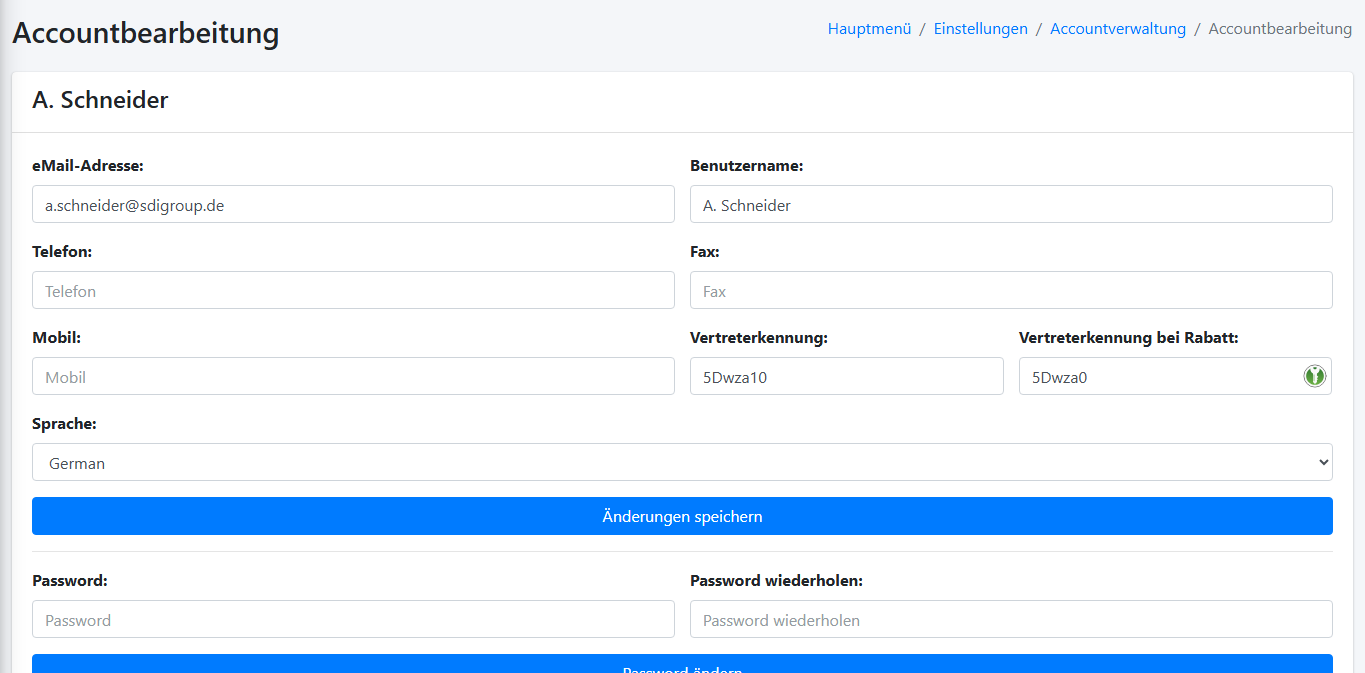Click the eMail-Adresse label
Viewport: 1365px width, 673px height.
point(88,166)
